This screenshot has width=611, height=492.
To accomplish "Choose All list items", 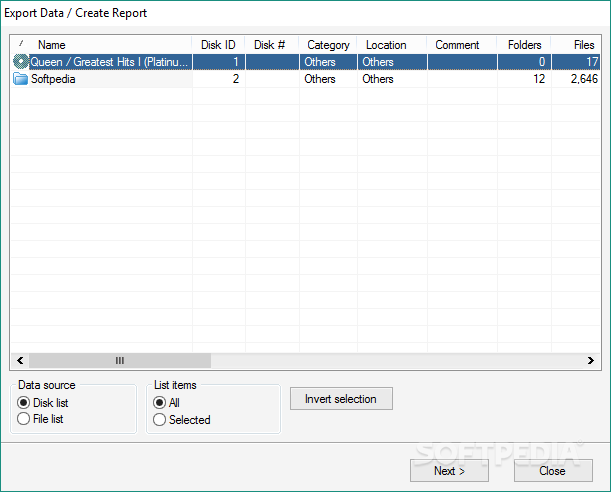I will 166,402.
